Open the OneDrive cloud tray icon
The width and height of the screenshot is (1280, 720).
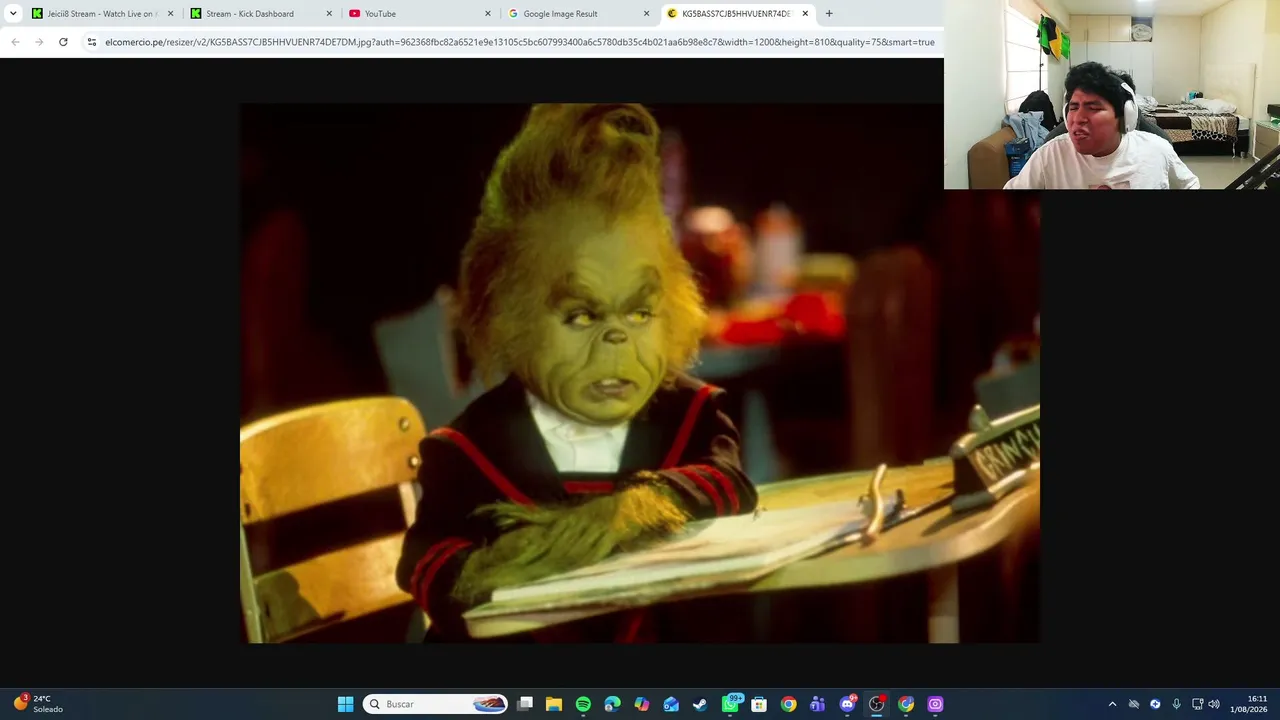[1134, 704]
